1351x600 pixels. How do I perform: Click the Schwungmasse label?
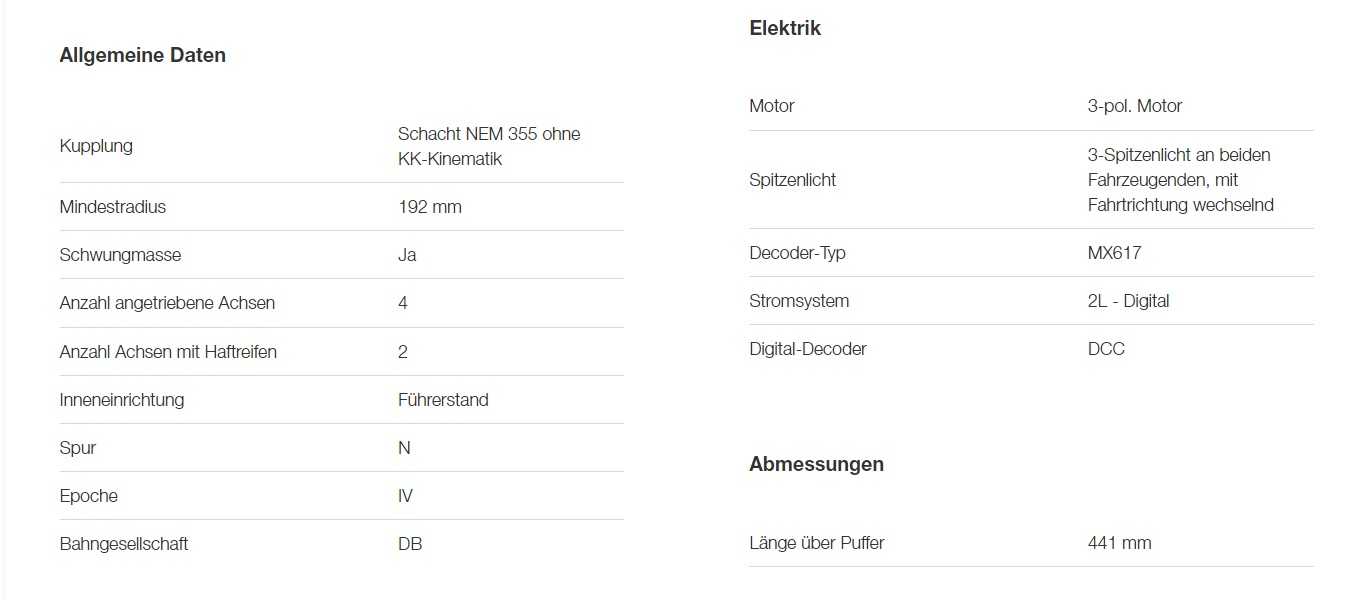(120, 255)
